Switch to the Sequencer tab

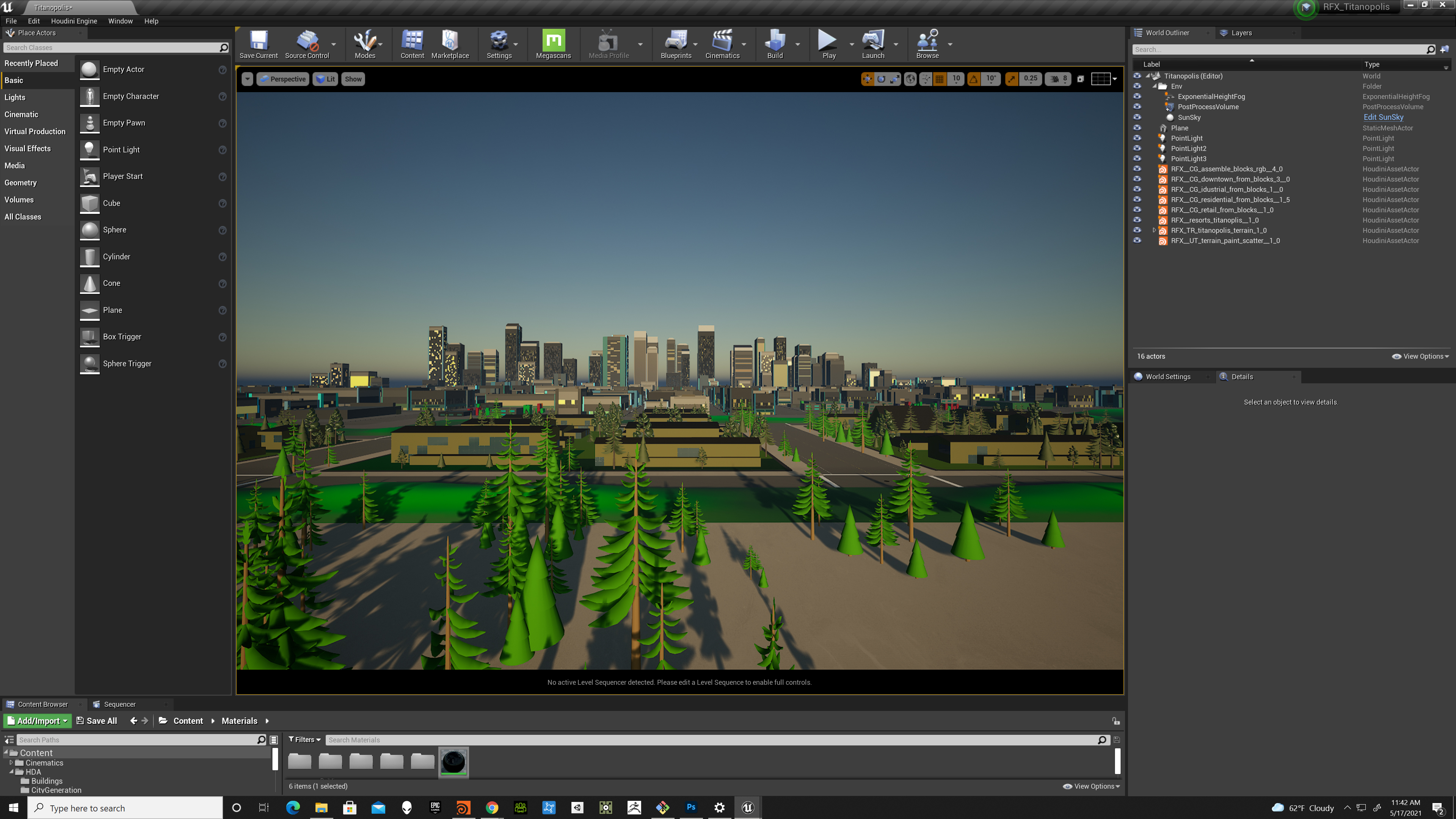point(119,704)
